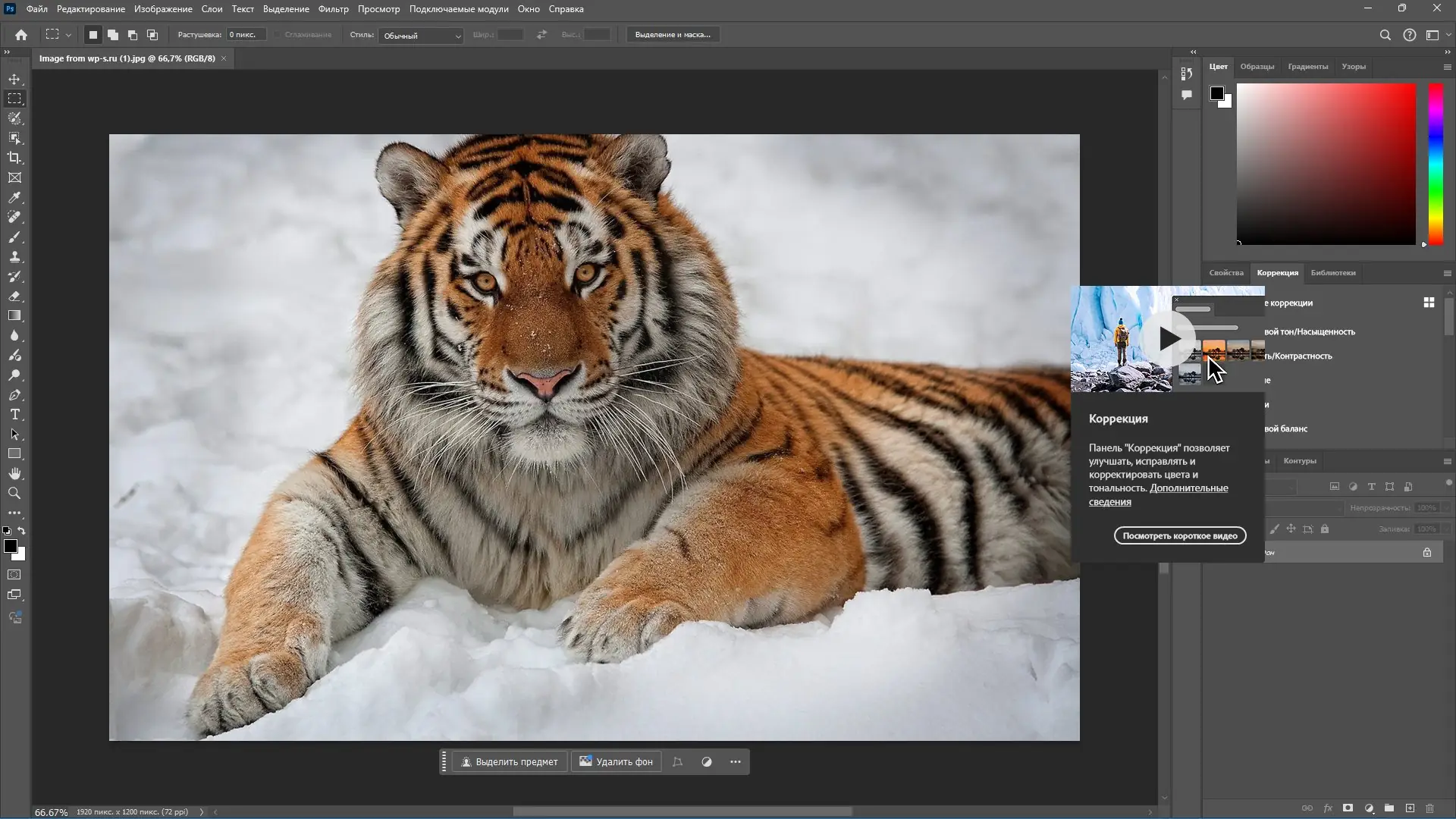Select the Clone Stamp tool
Viewport: 1456px width, 819px height.
pyautogui.click(x=14, y=256)
